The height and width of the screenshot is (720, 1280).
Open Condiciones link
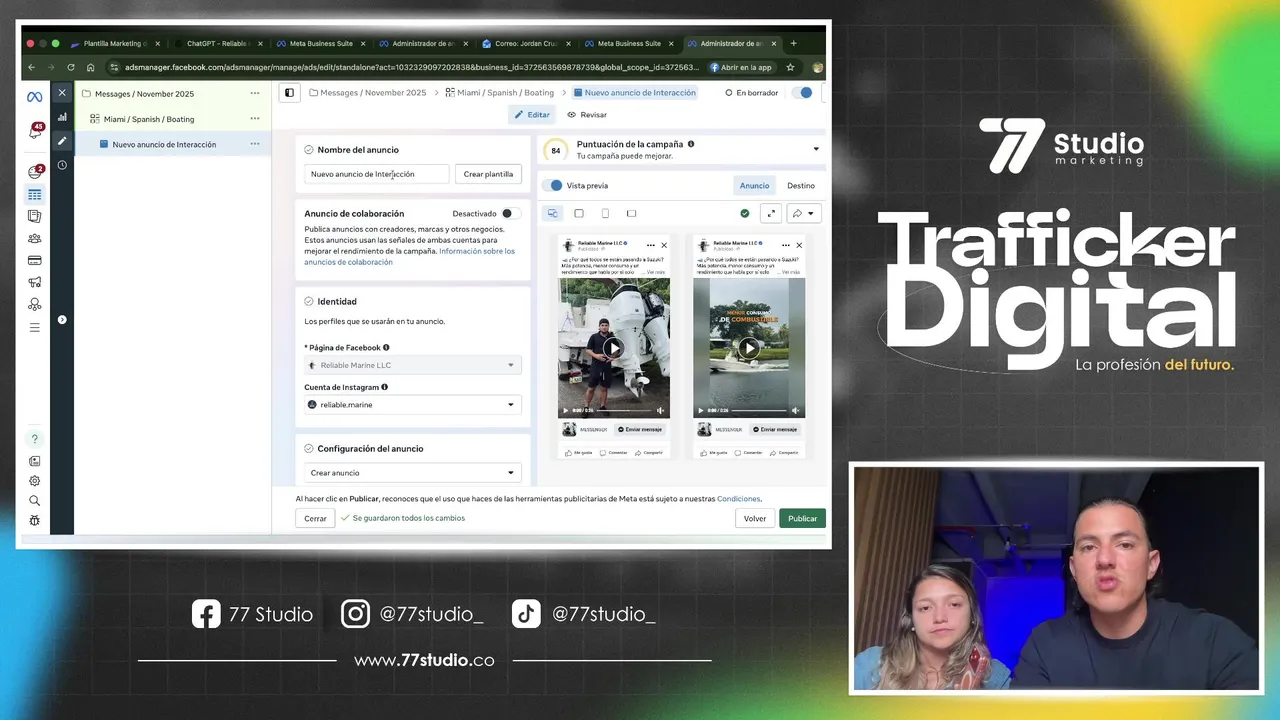pyautogui.click(x=739, y=498)
